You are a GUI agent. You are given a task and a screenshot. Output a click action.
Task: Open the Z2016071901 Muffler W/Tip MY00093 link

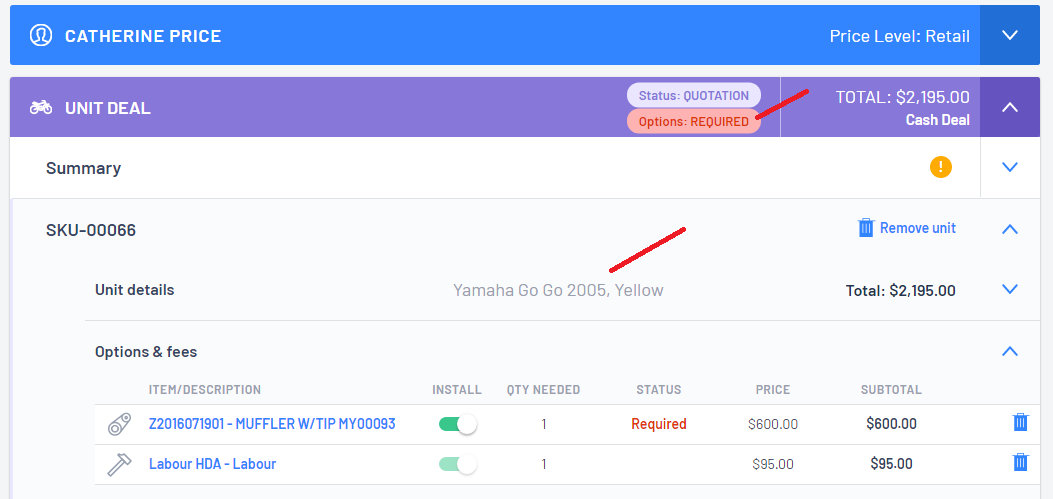click(x=272, y=424)
